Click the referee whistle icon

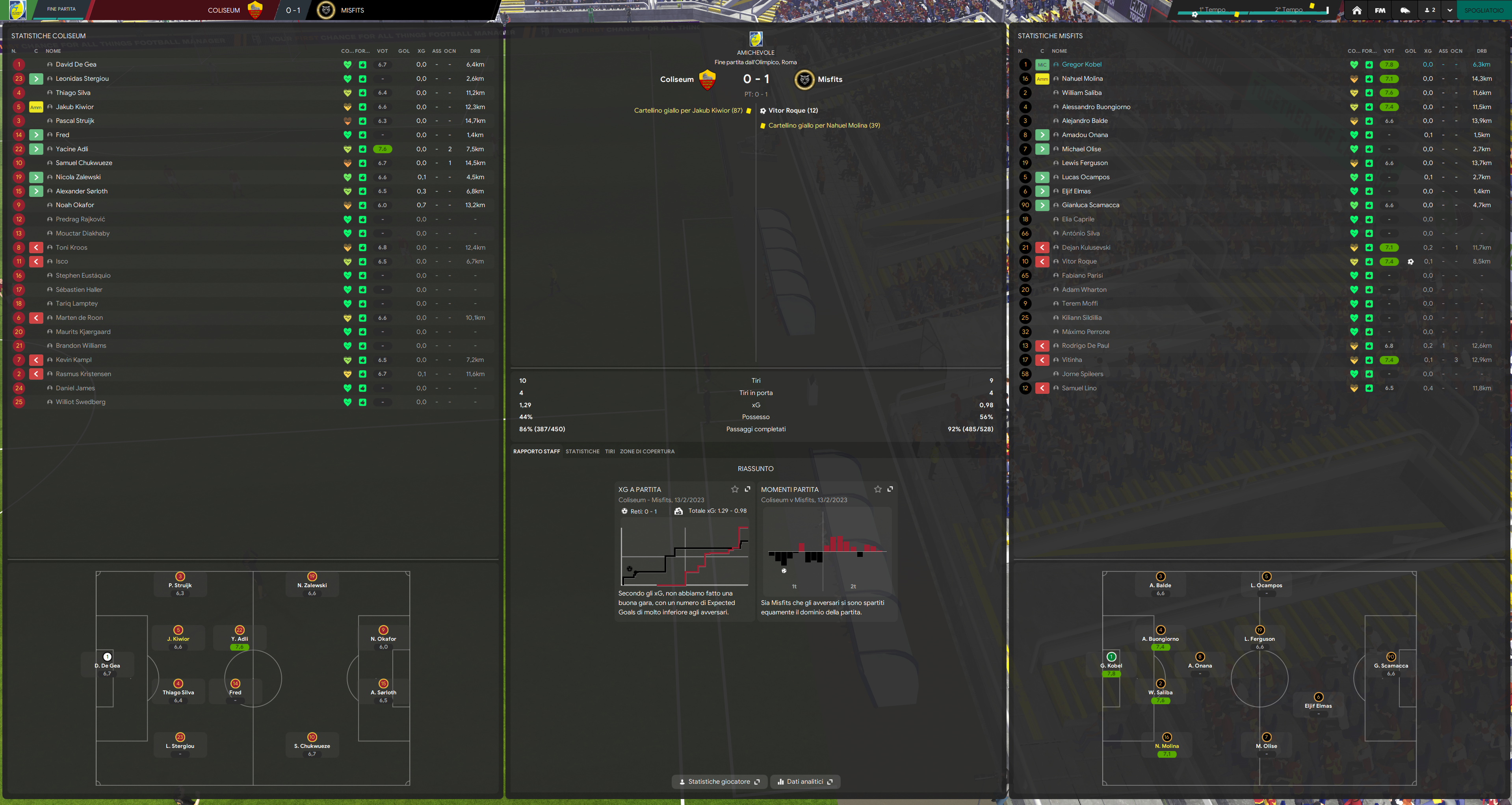[x=1405, y=10]
